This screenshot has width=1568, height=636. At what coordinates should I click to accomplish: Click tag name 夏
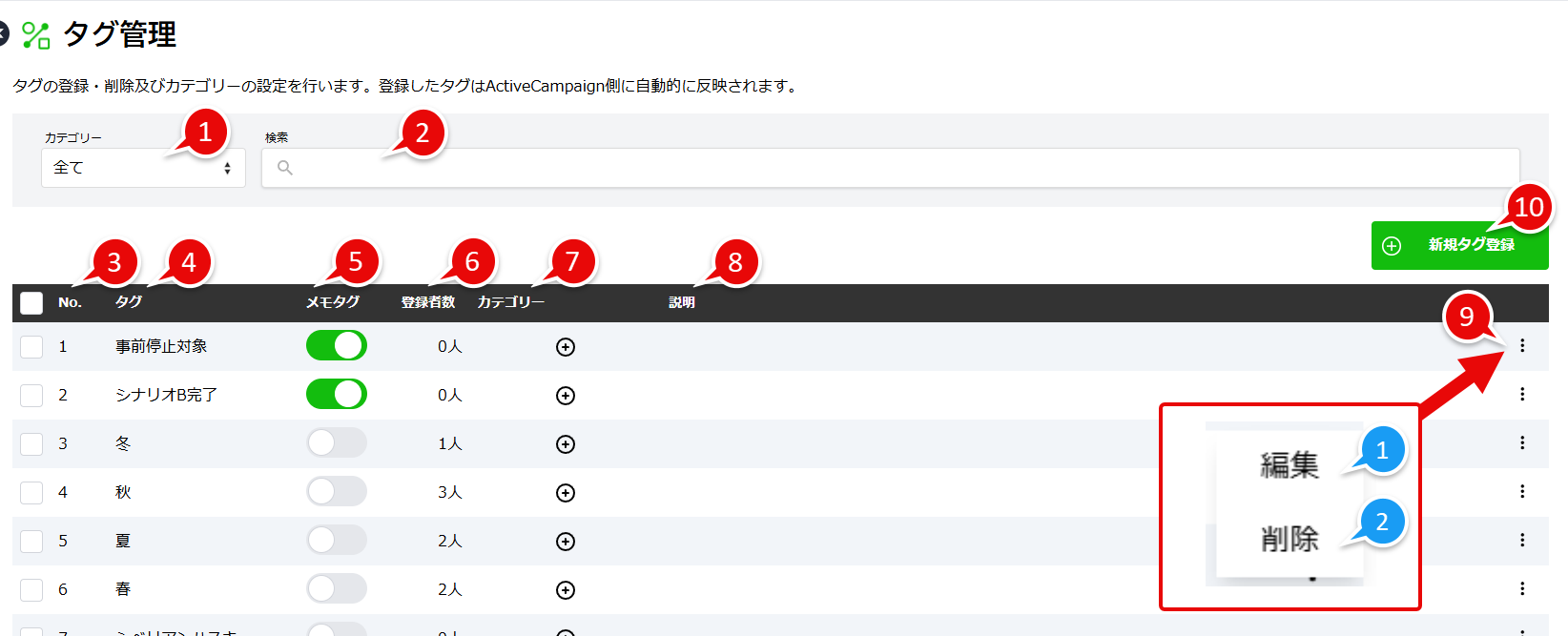[x=123, y=541]
